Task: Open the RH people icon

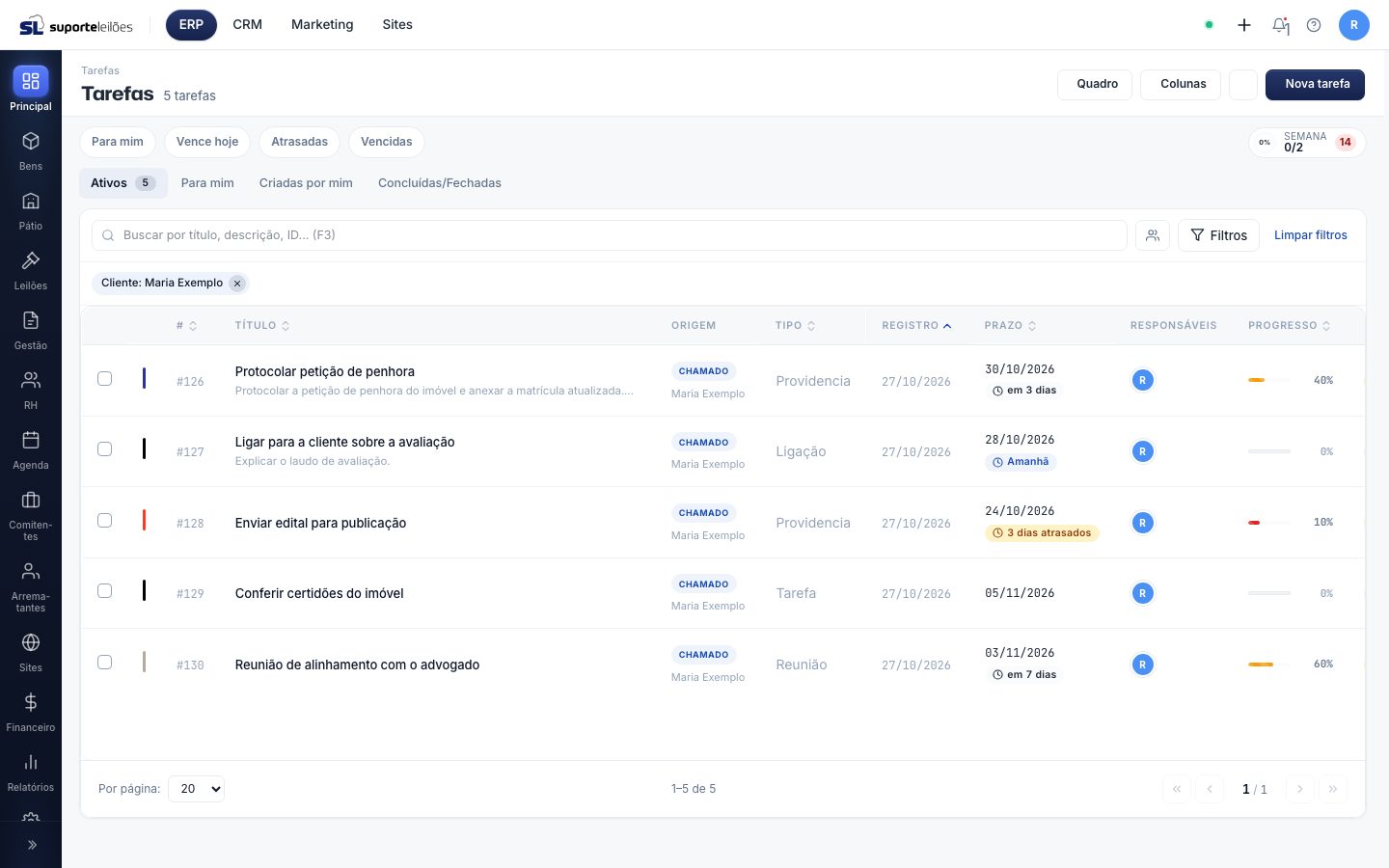Action: point(31,381)
